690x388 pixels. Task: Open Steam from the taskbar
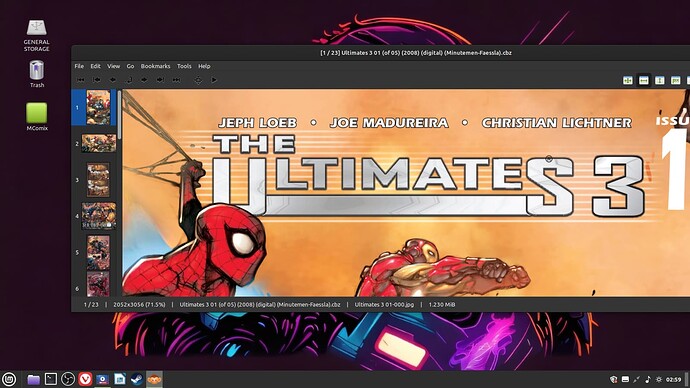(136, 379)
